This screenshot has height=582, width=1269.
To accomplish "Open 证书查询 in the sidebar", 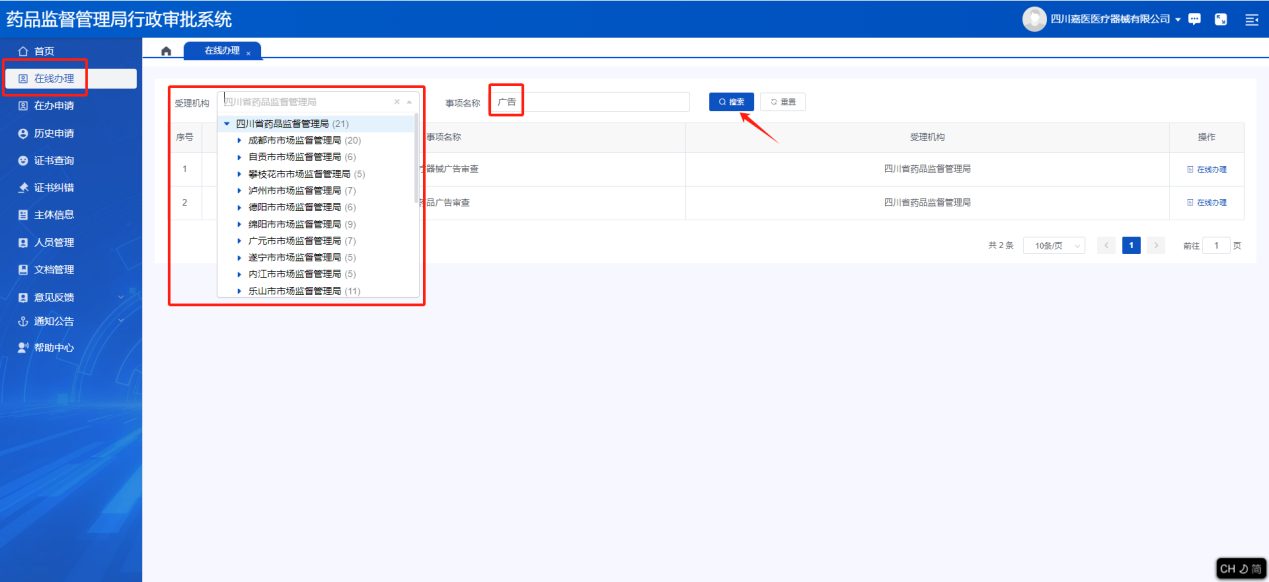I will pos(53,160).
